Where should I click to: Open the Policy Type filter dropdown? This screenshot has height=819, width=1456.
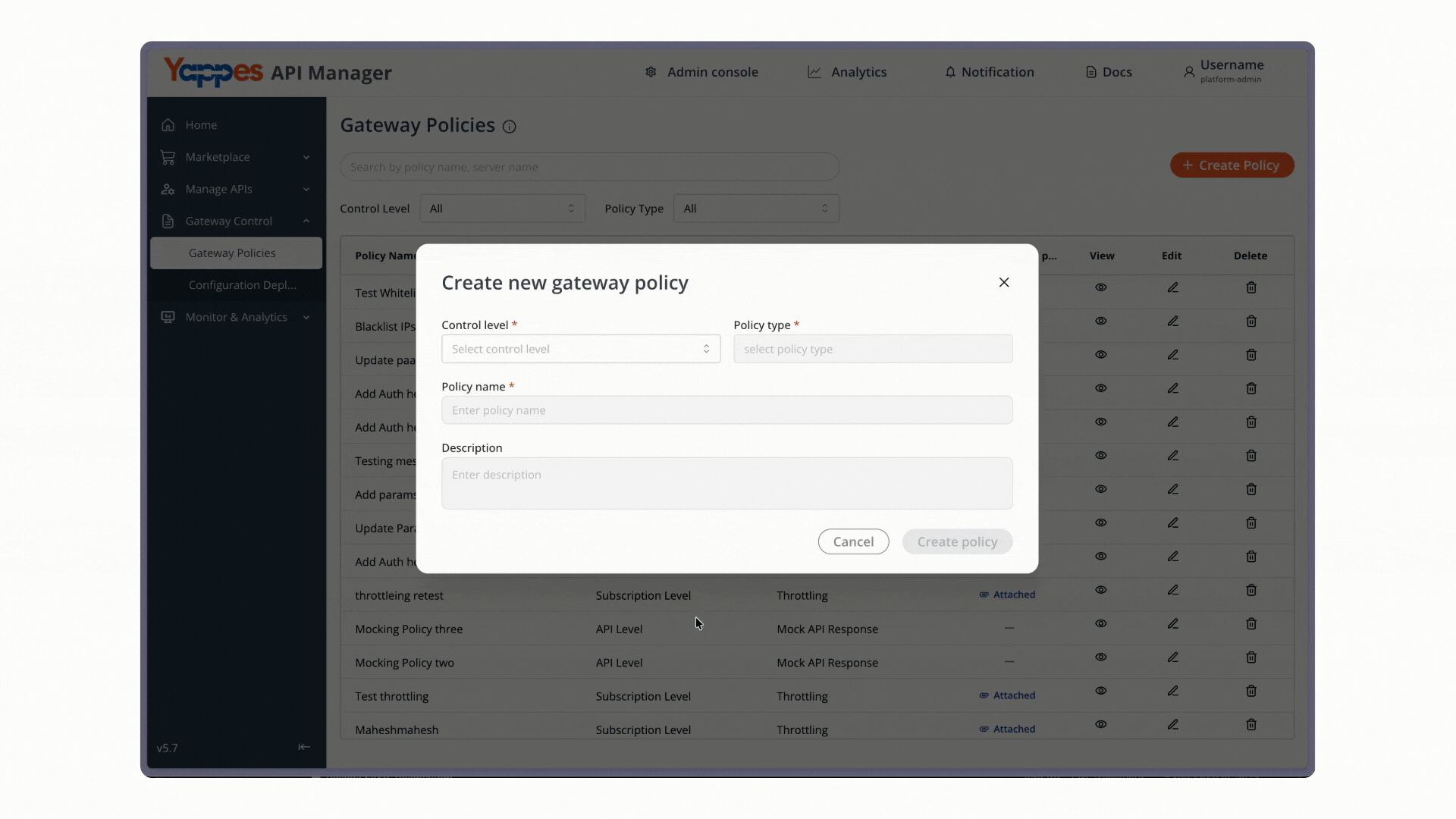pos(756,209)
